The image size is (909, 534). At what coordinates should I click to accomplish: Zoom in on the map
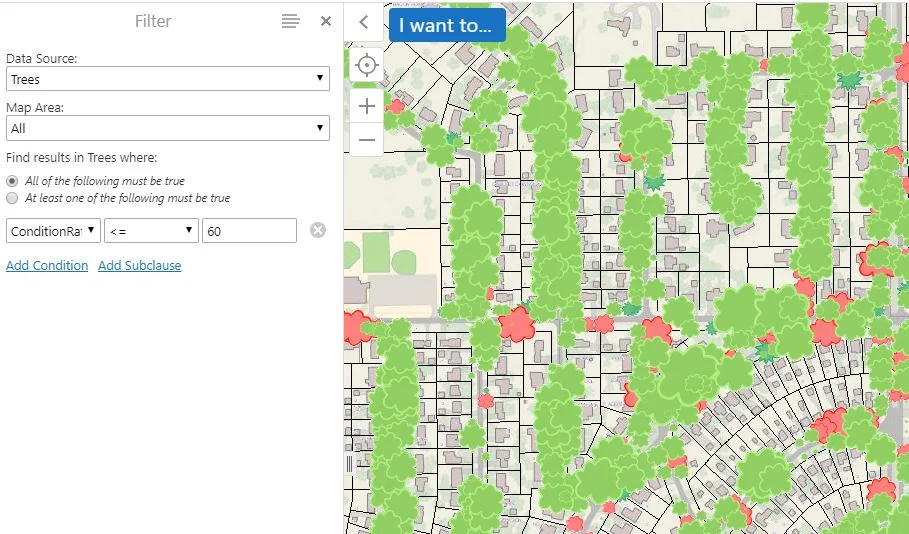366,106
